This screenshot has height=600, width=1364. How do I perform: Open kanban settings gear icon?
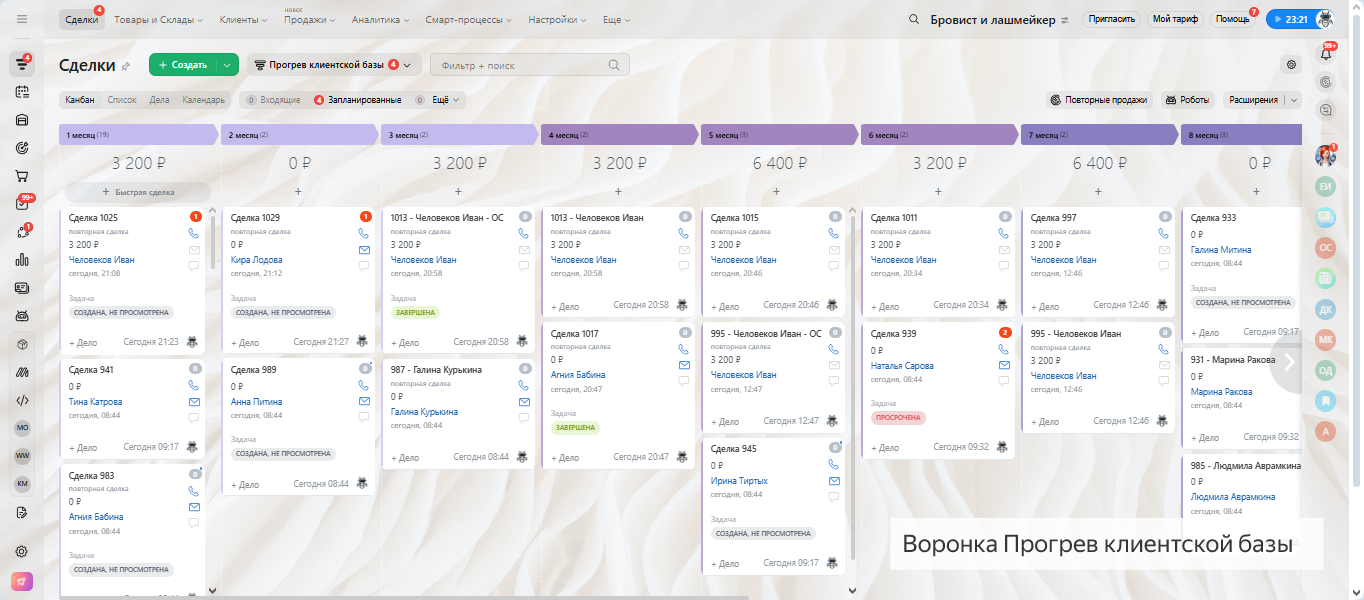click(1291, 65)
